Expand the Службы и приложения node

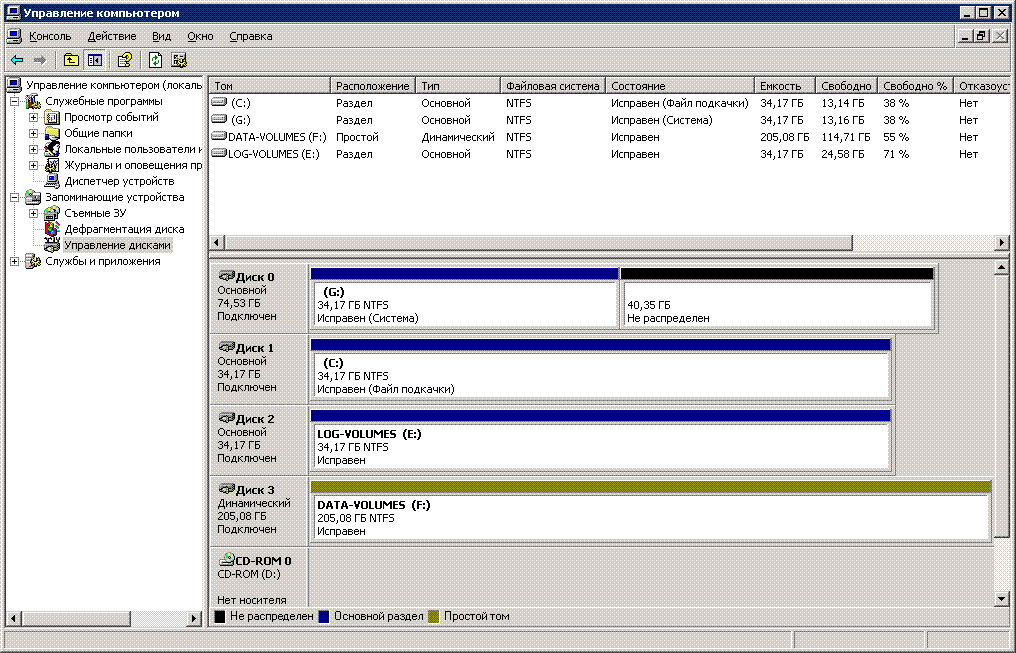[x=14, y=261]
